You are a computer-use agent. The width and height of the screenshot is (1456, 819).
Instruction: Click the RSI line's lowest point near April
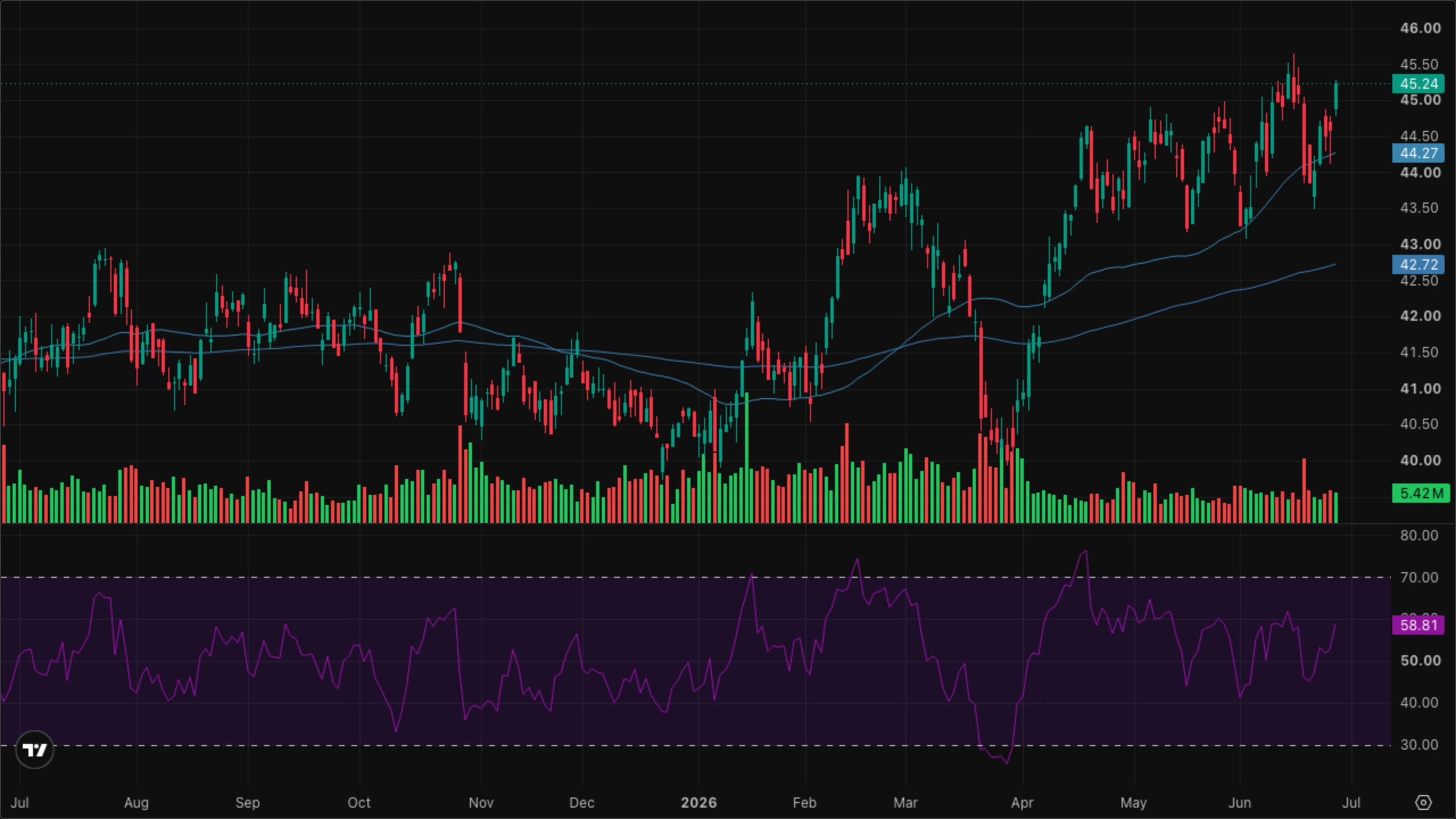click(x=1007, y=763)
